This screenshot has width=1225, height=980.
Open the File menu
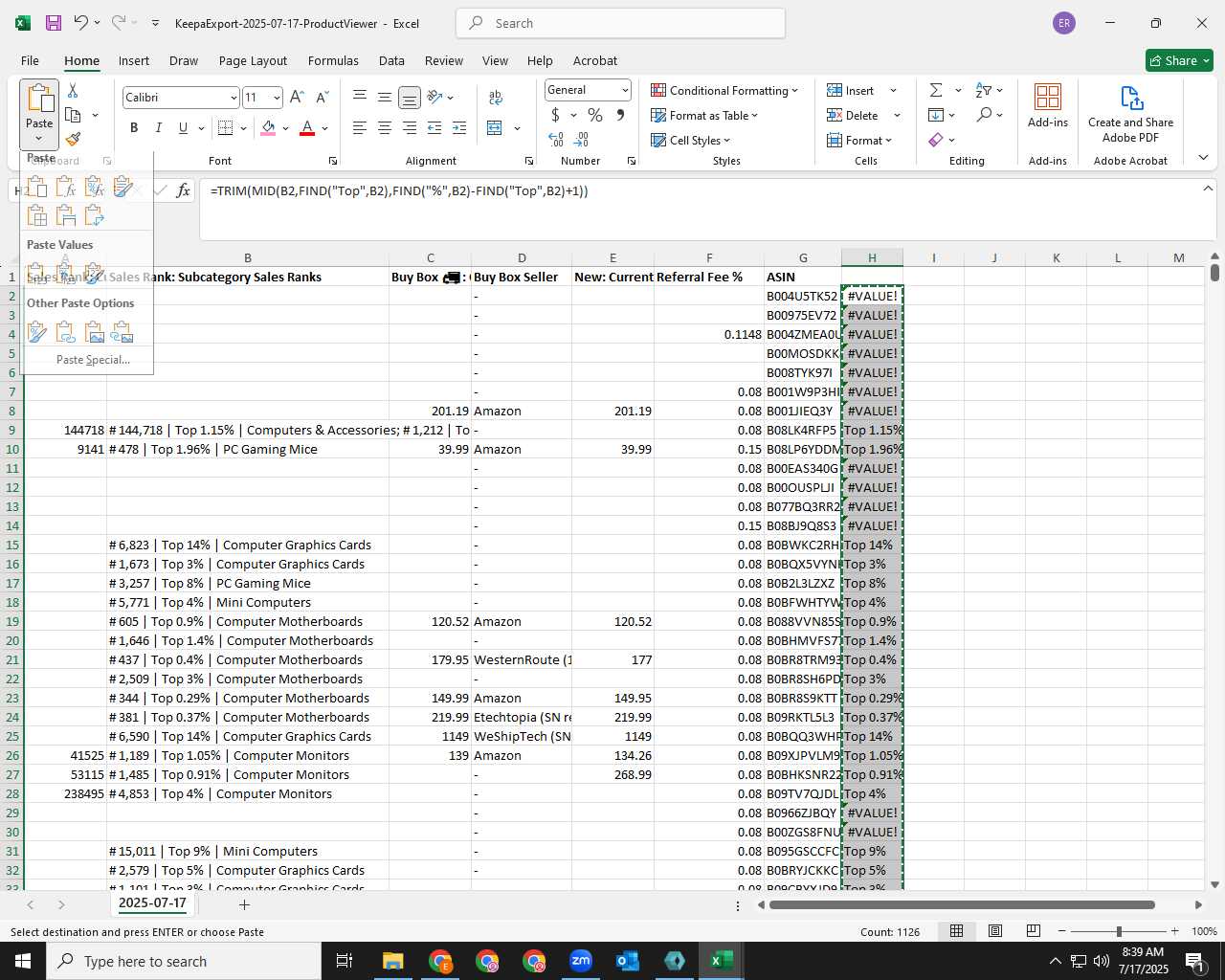tap(30, 60)
